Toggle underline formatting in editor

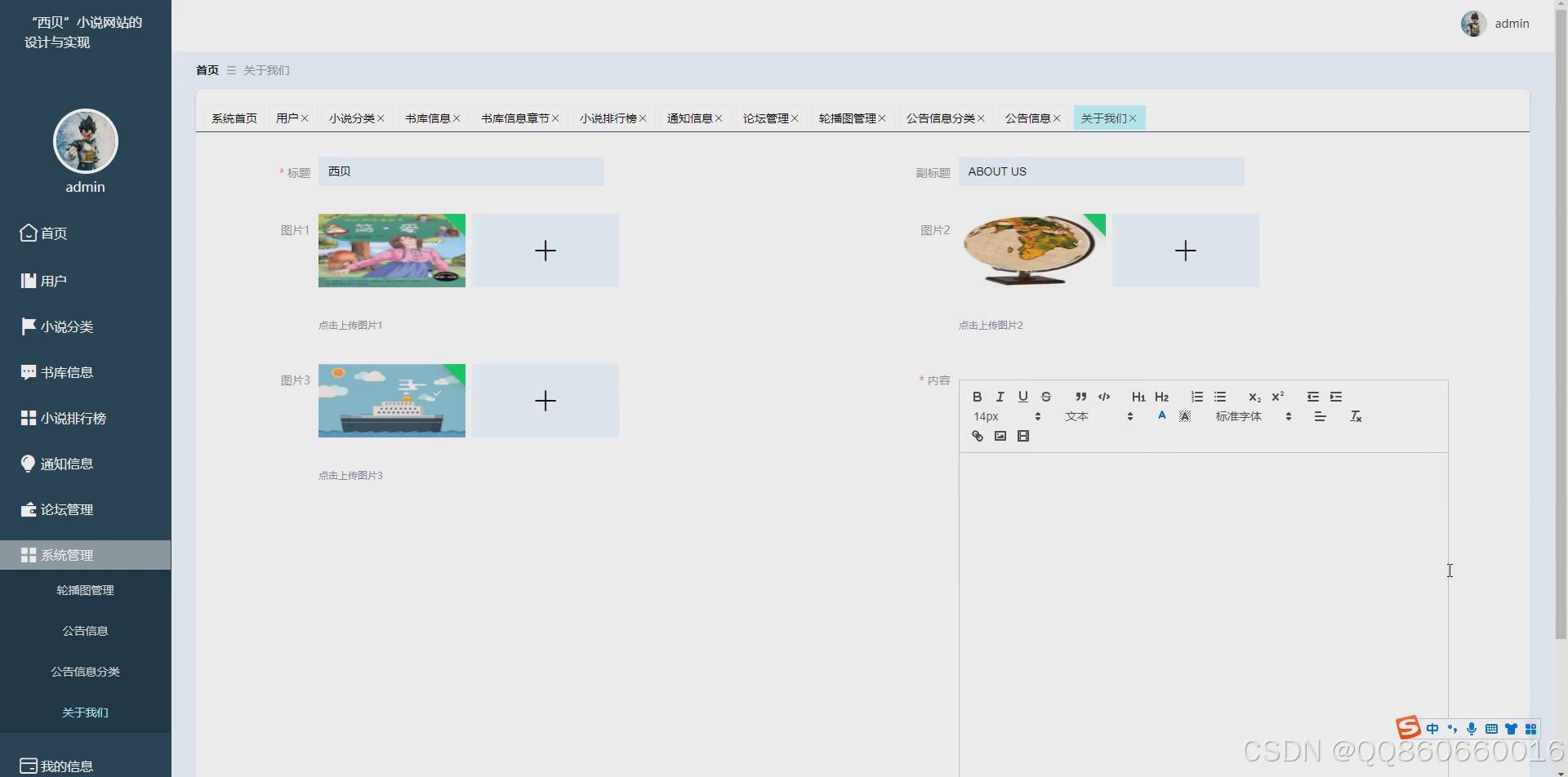[1022, 397]
